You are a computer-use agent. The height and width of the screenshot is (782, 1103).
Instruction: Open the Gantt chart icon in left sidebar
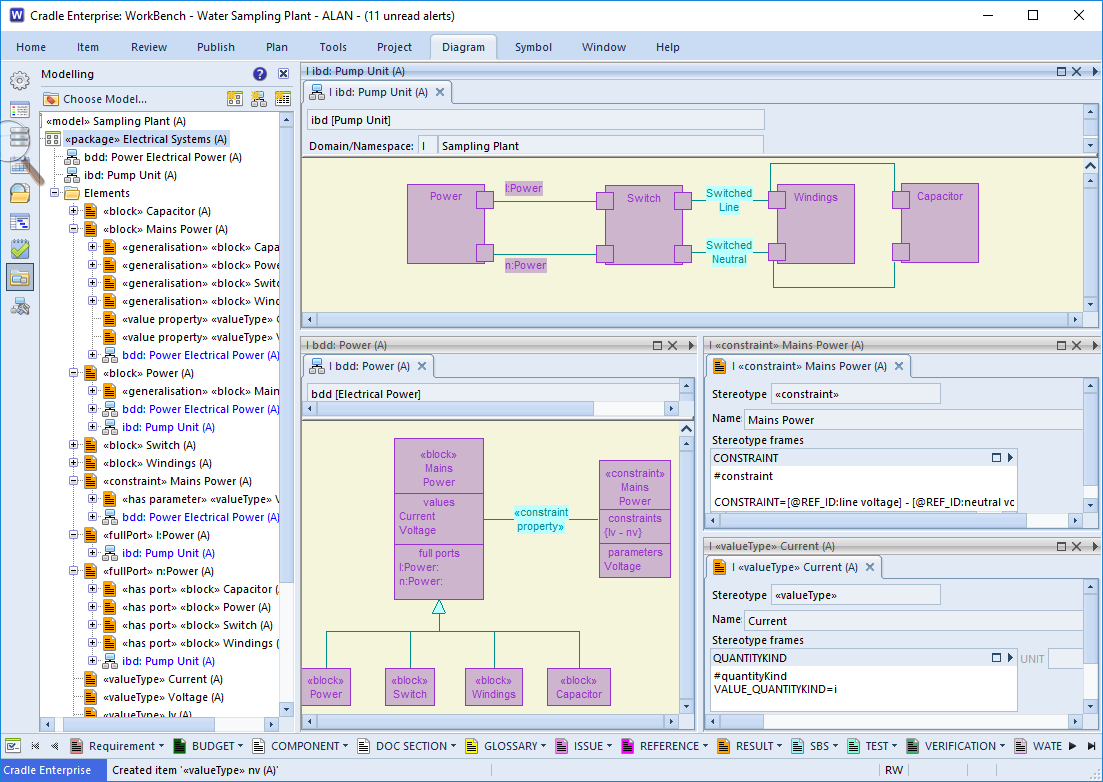point(20,222)
